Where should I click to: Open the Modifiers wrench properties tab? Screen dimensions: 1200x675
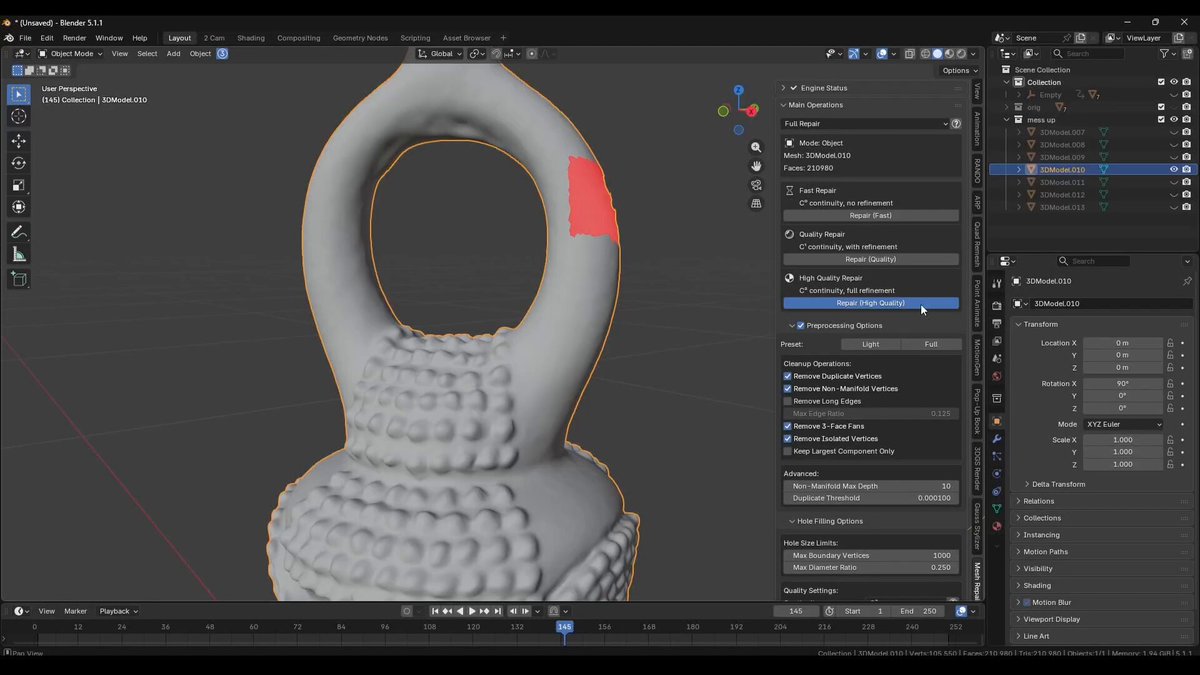[x=996, y=439]
